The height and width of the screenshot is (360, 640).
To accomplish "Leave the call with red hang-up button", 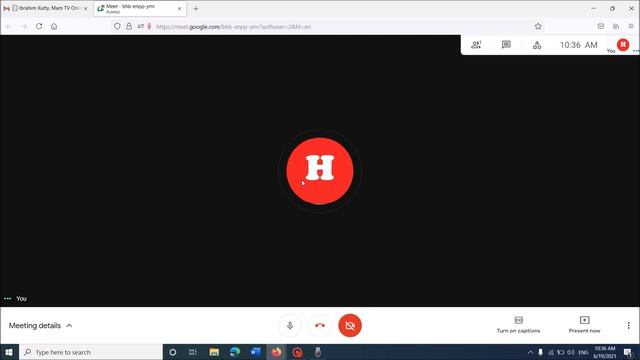I will point(320,325).
